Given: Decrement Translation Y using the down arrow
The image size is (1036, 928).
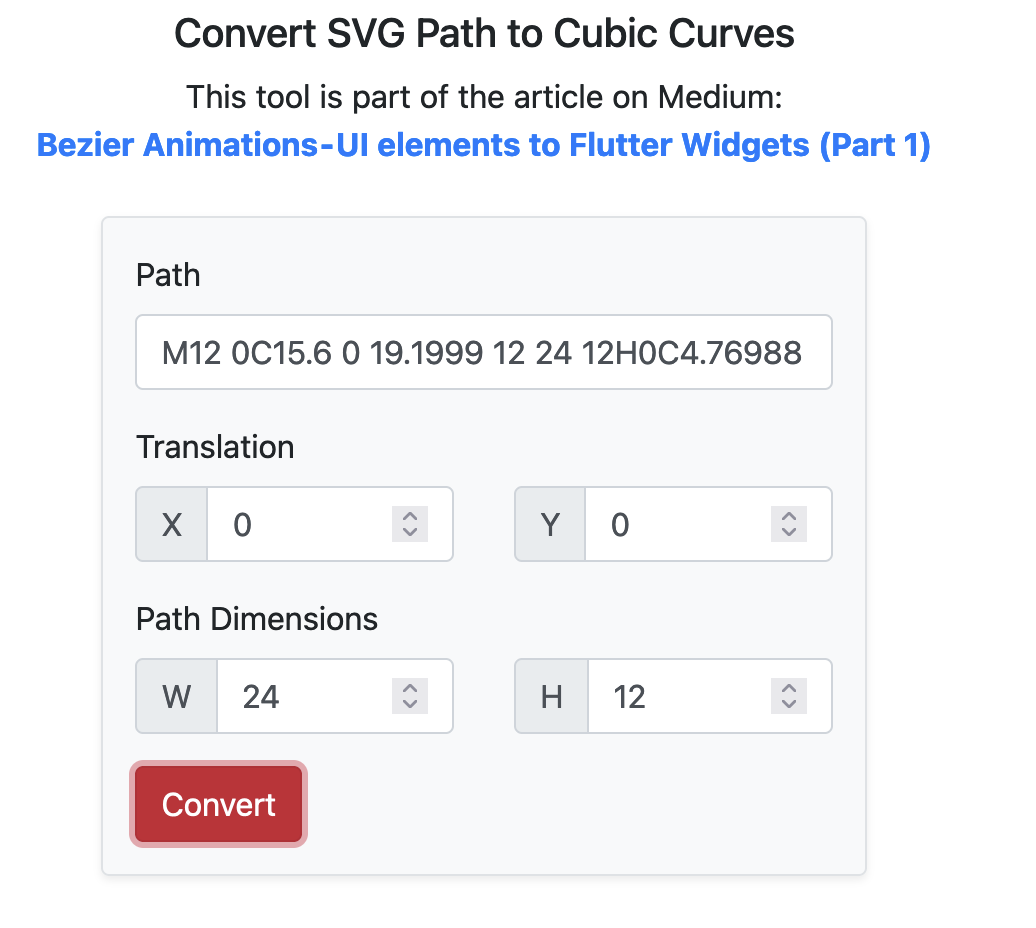Looking at the screenshot, I should coord(788,532).
